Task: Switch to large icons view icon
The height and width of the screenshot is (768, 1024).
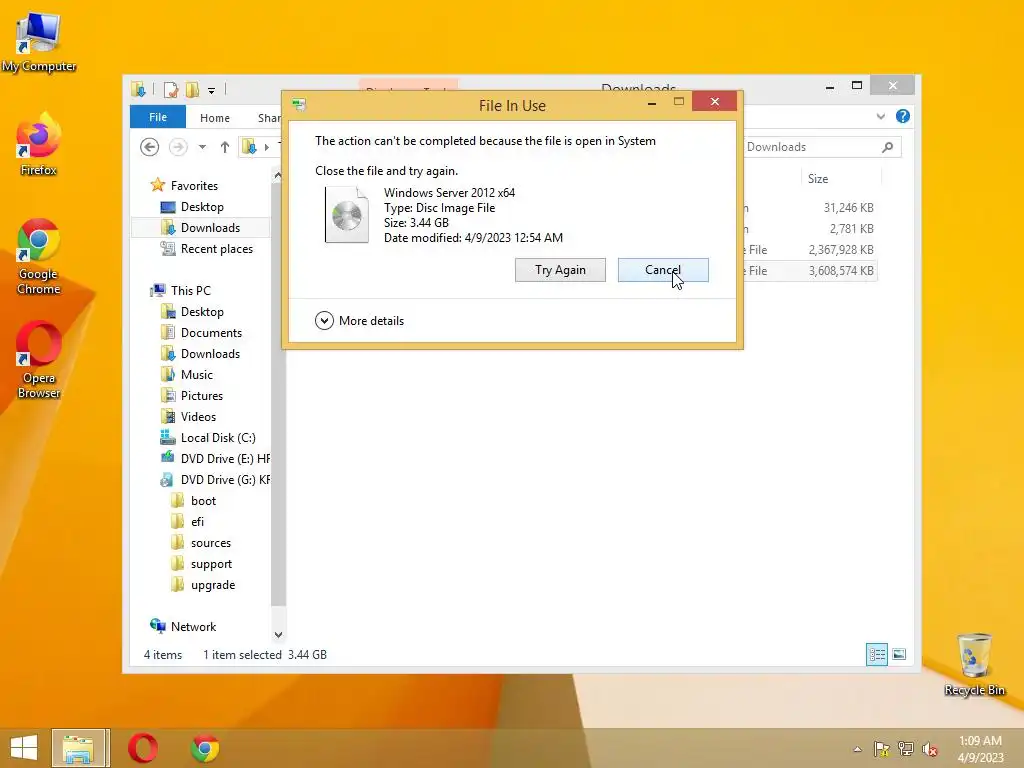Action: [x=899, y=654]
